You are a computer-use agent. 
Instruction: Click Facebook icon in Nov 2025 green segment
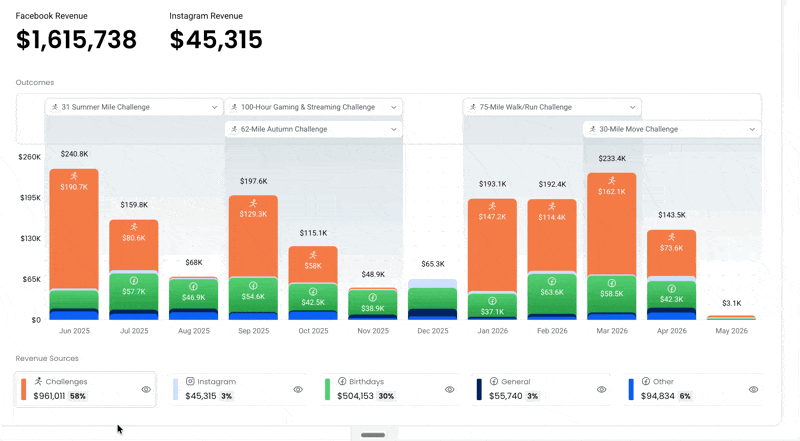tap(373, 298)
